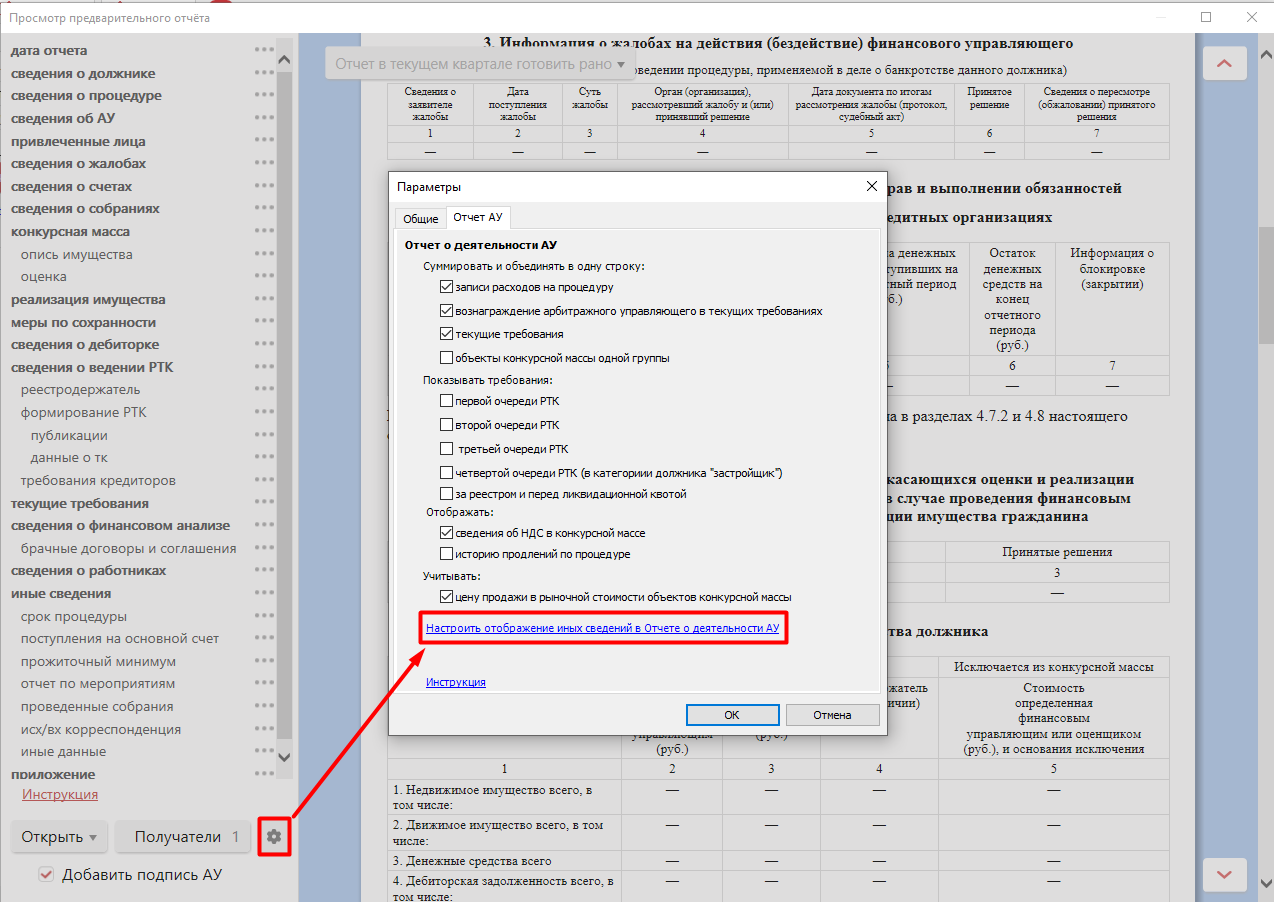Close the Параметры dialog with X
The width and height of the screenshot is (1274, 902).
point(870,186)
